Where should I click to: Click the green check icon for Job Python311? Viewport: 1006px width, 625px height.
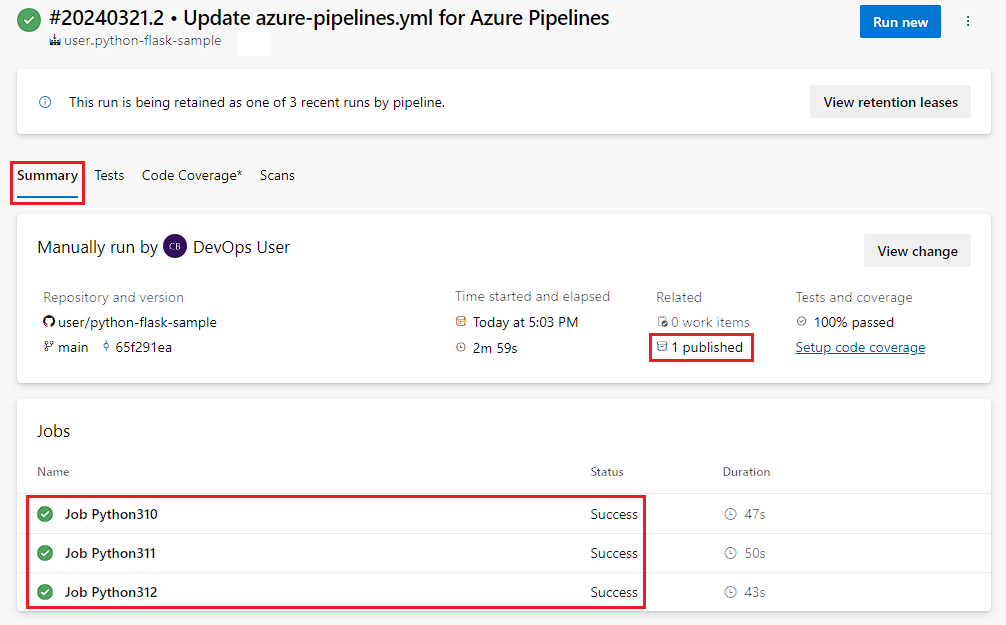[45, 553]
